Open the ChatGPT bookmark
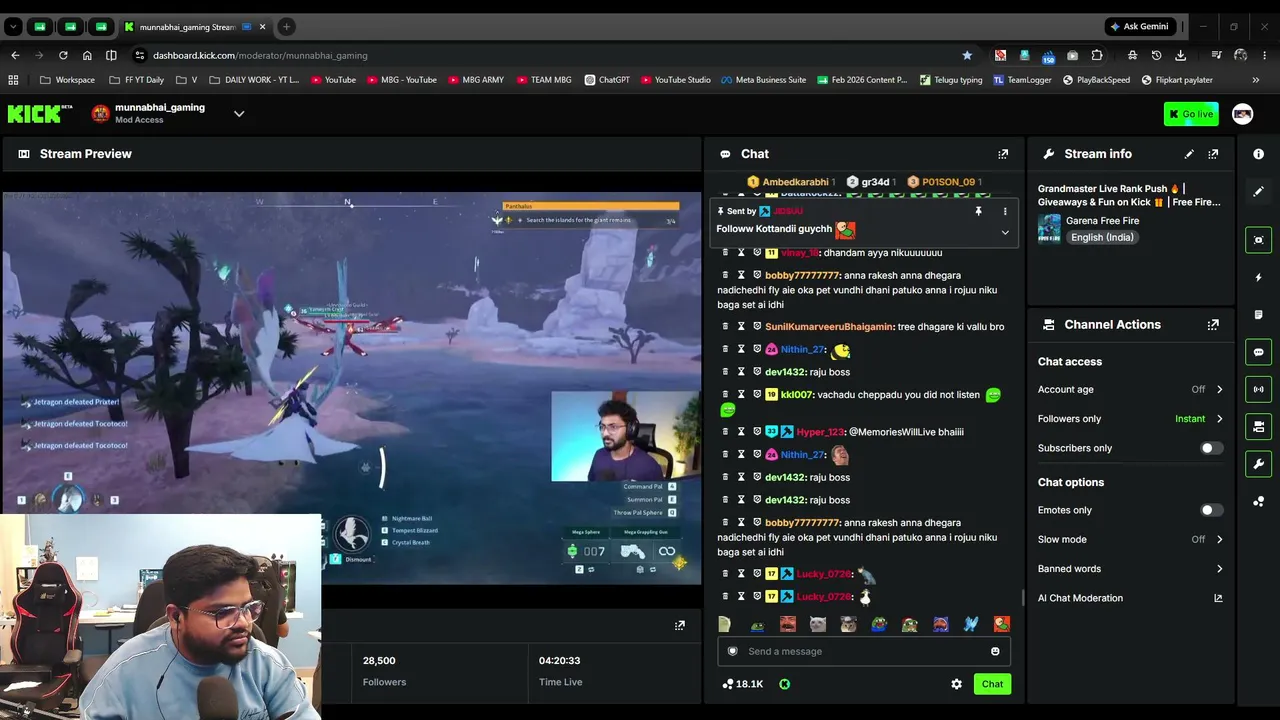This screenshot has height=720, width=1280. [607, 80]
